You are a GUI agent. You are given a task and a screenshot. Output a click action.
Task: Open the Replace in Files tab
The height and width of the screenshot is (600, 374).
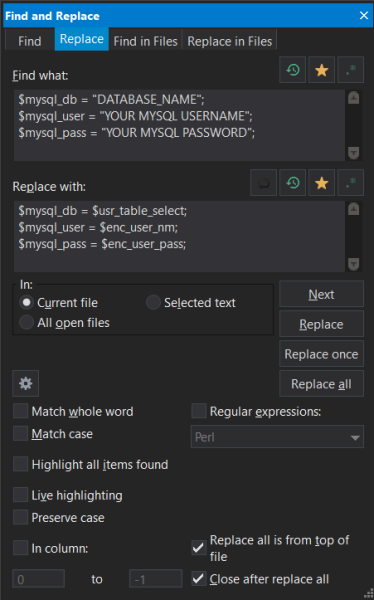[x=230, y=41]
